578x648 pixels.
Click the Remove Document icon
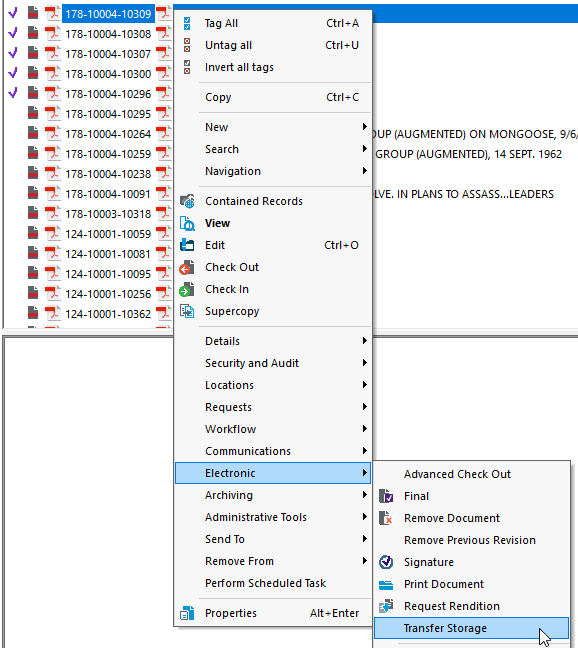pos(386,518)
